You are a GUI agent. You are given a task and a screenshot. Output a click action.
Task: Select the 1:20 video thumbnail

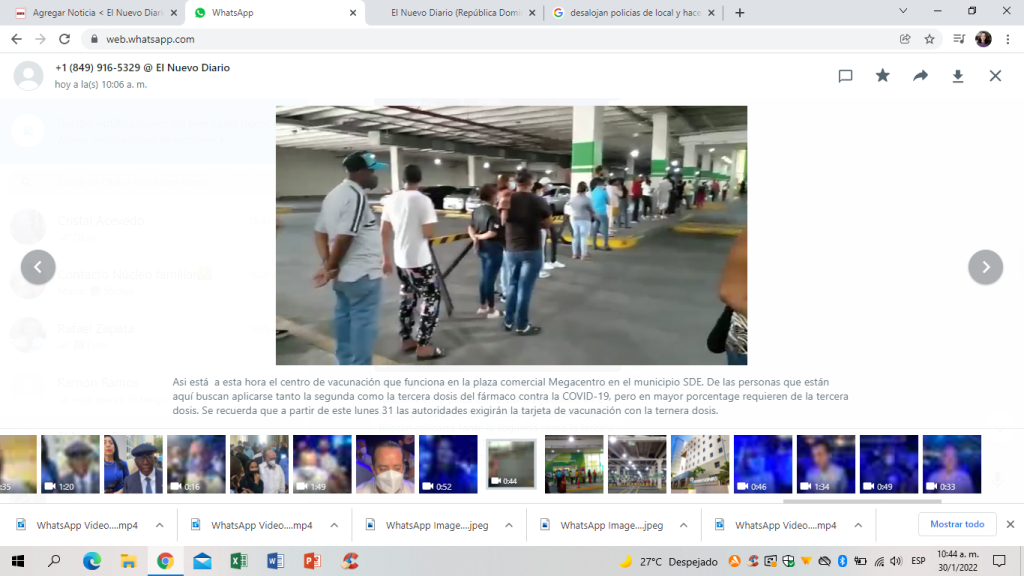pyautogui.click(x=70, y=464)
